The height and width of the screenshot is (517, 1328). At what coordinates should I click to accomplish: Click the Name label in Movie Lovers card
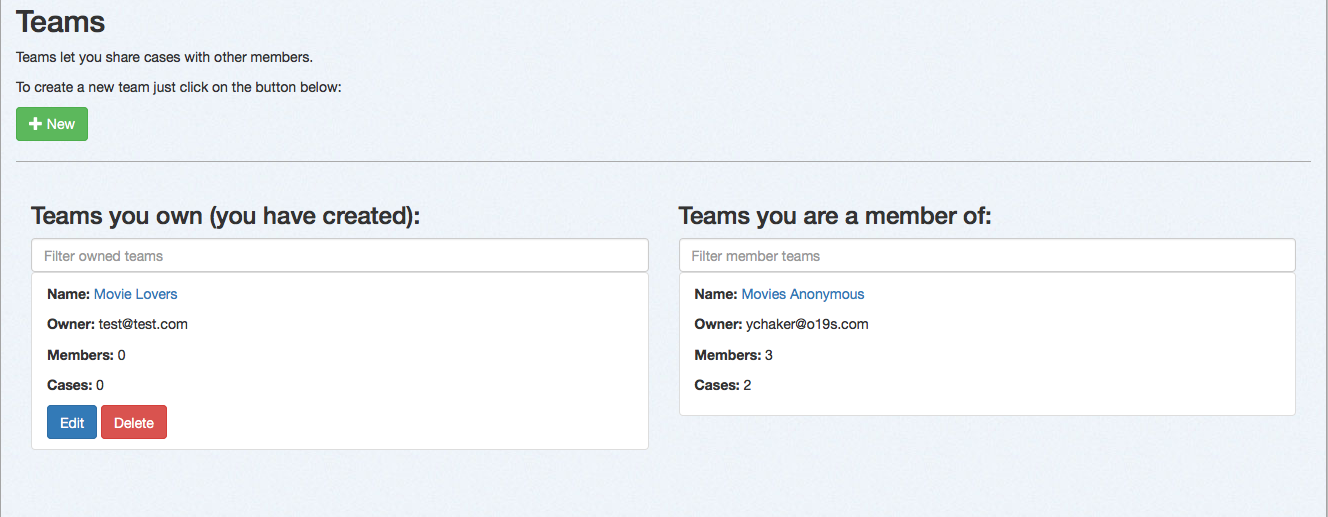click(68, 294)
